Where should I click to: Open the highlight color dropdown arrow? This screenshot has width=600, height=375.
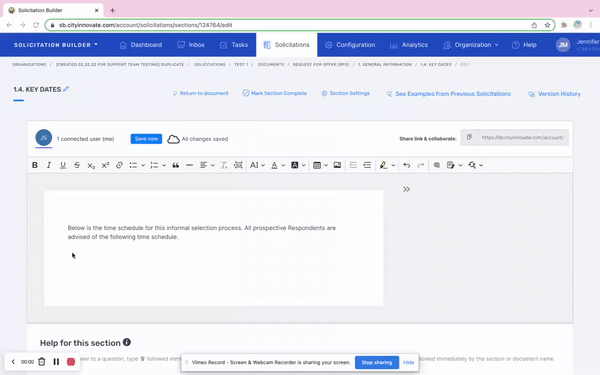coord(393,165)
